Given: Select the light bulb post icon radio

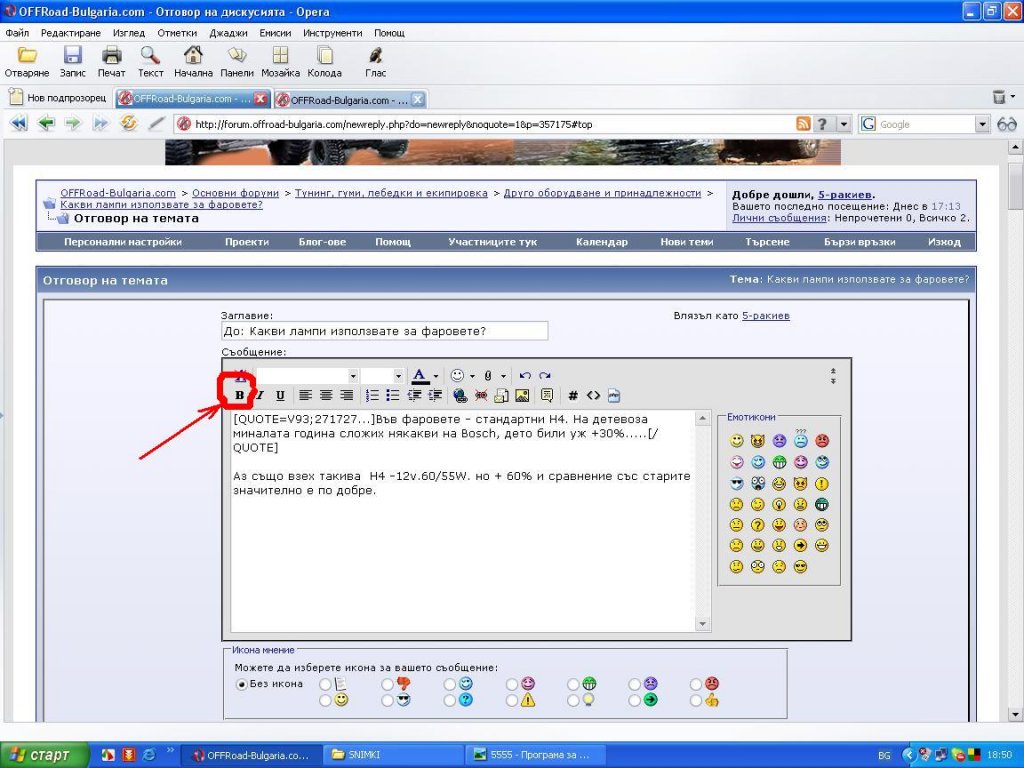Looking at the screenshot, I should [x=573, y=701].
